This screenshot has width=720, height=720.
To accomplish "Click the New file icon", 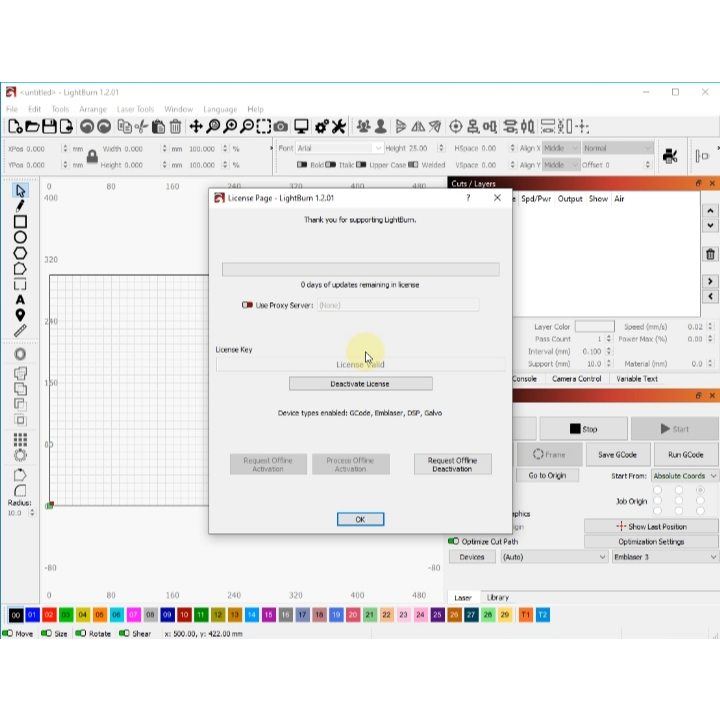I will [15, 126].
